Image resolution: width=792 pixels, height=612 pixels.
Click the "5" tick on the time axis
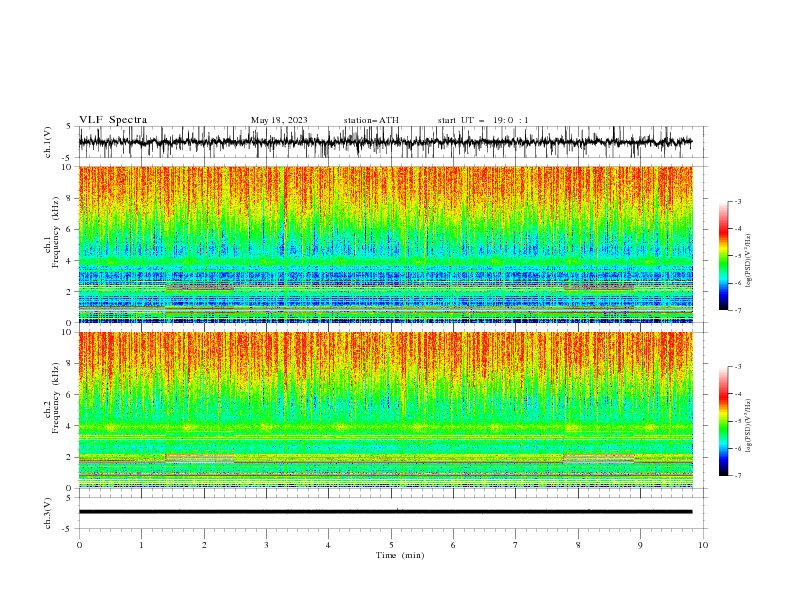[x=391, y=545]
